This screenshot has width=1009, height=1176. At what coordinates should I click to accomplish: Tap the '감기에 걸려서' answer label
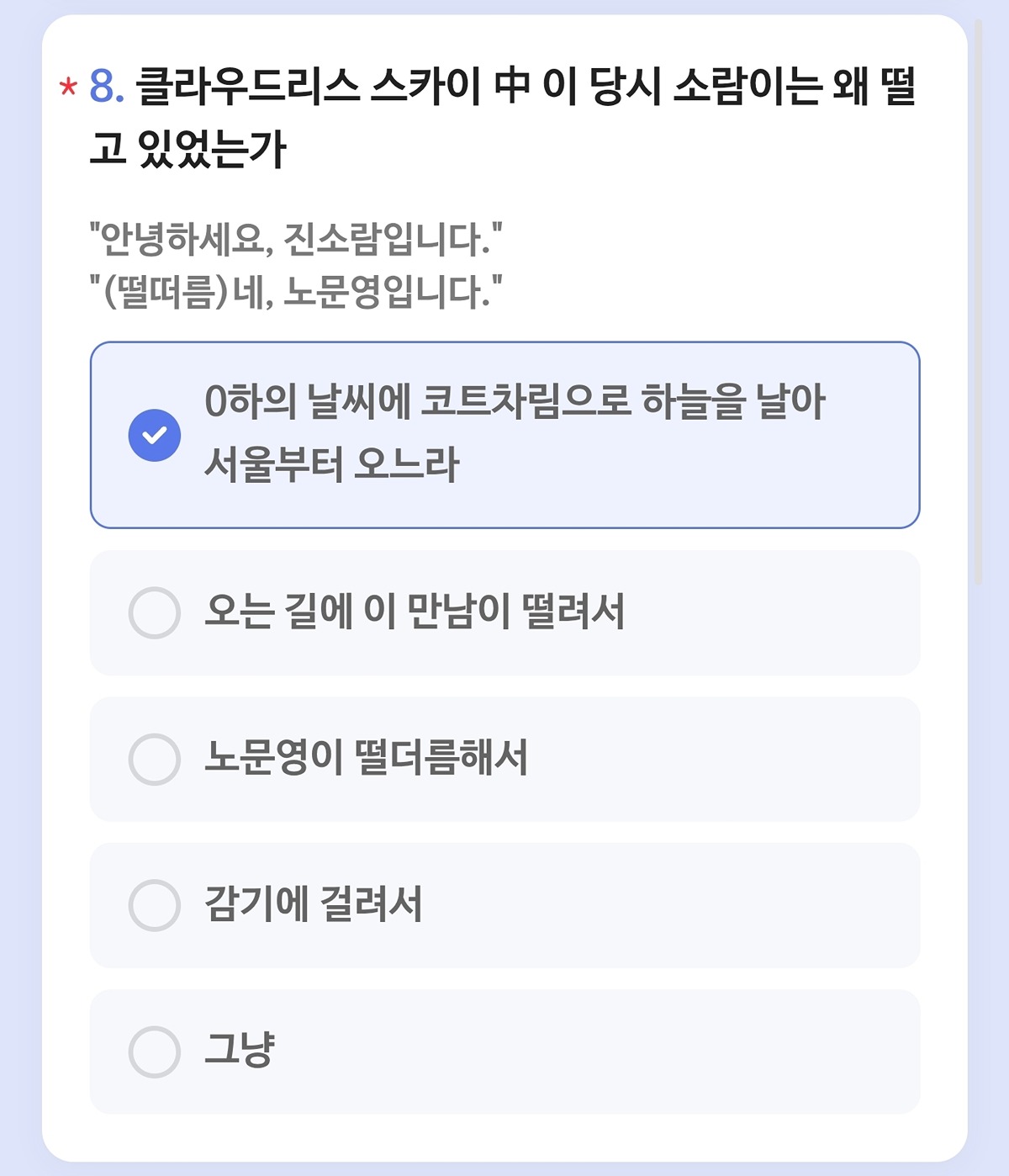[x=313, y=905]
